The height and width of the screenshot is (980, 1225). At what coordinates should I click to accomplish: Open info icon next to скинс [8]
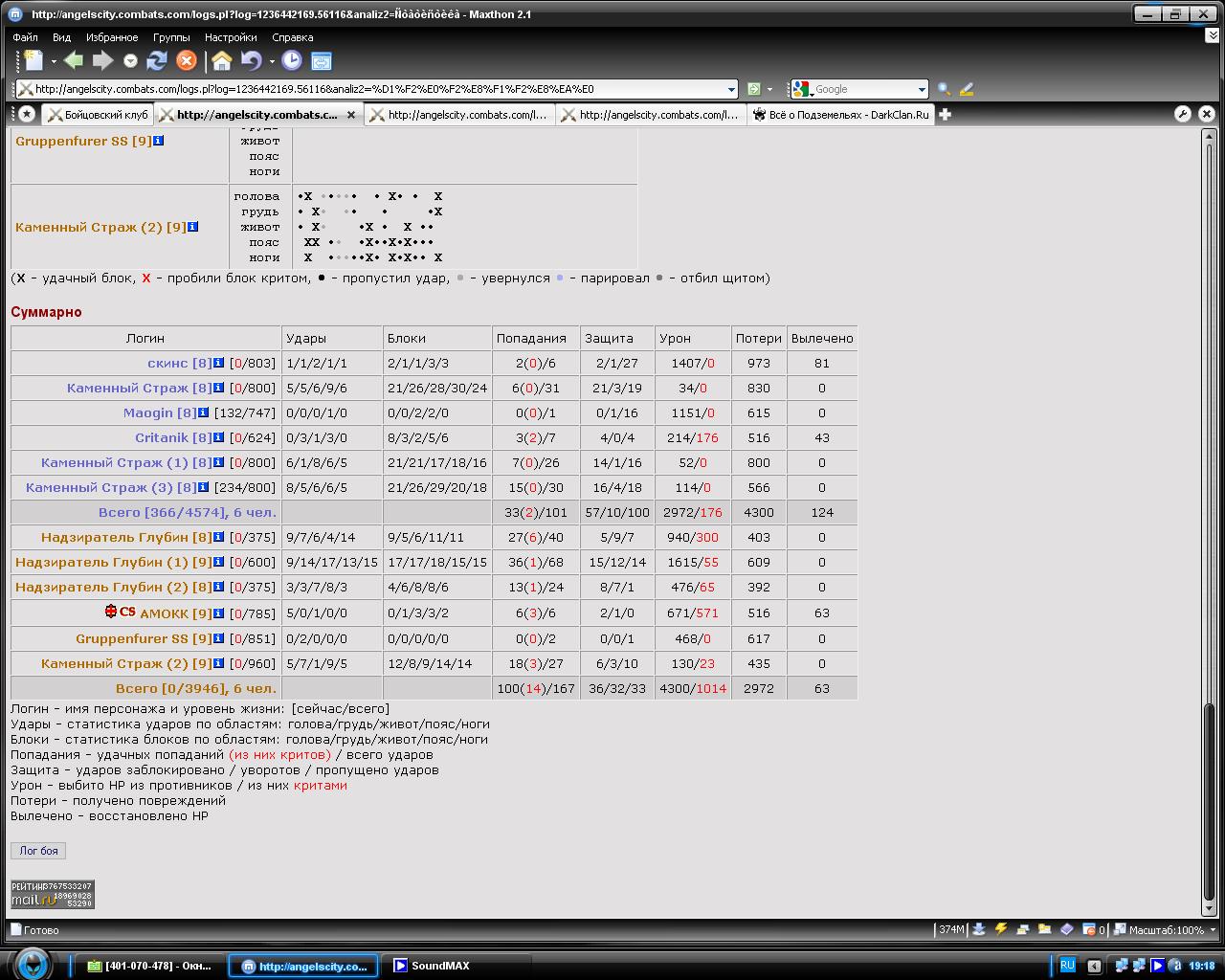tap(219, 363)
